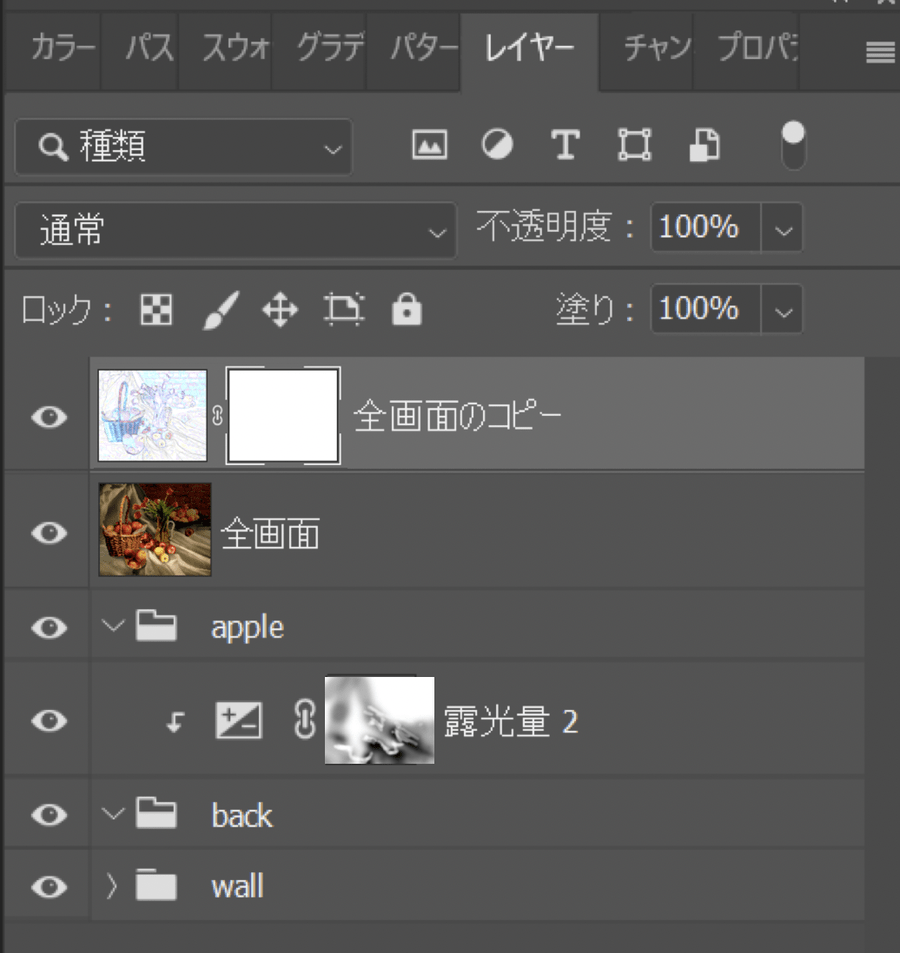900x953 pixels.
Task: Filter for smart object layers icon
Action: (704, 145)
